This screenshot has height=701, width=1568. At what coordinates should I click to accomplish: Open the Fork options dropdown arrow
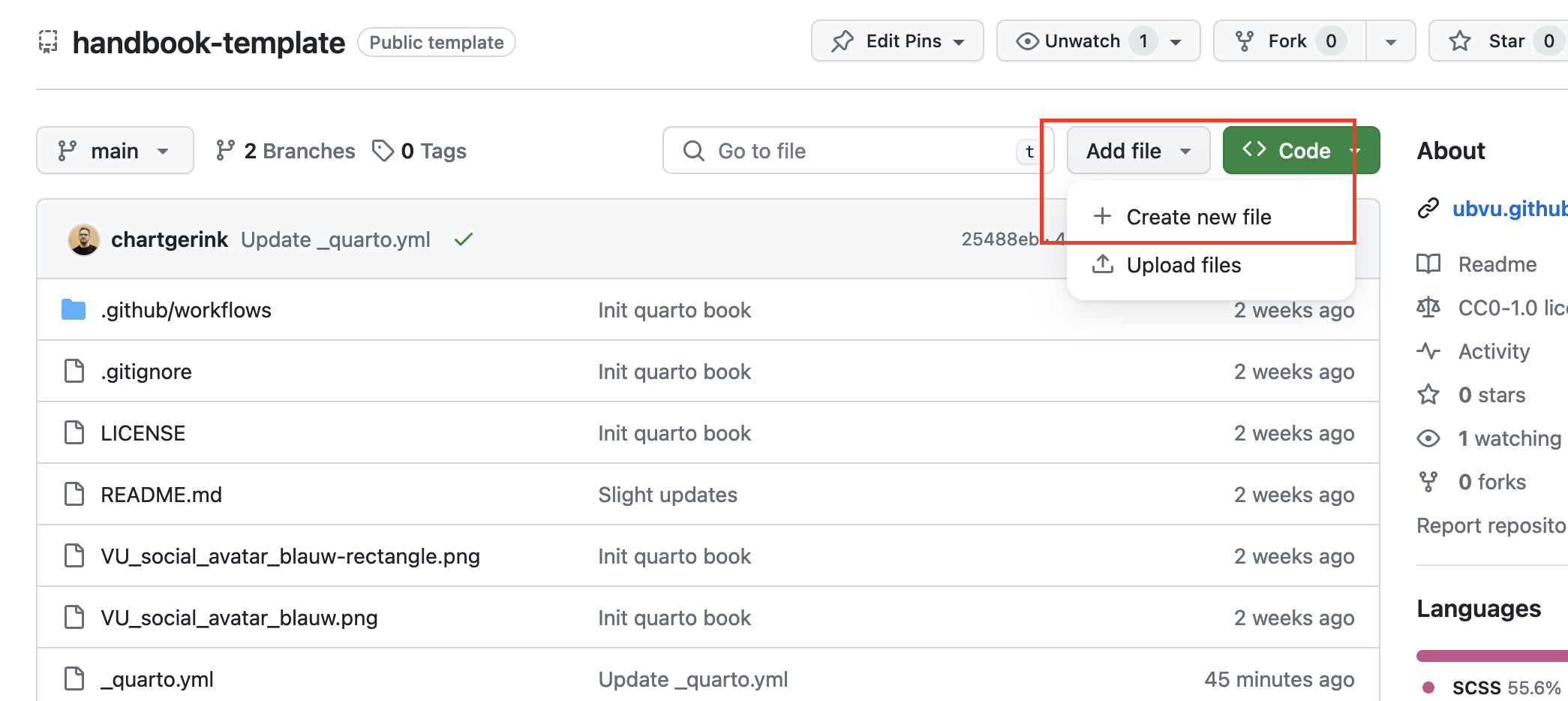click(x=1390, y=41)
